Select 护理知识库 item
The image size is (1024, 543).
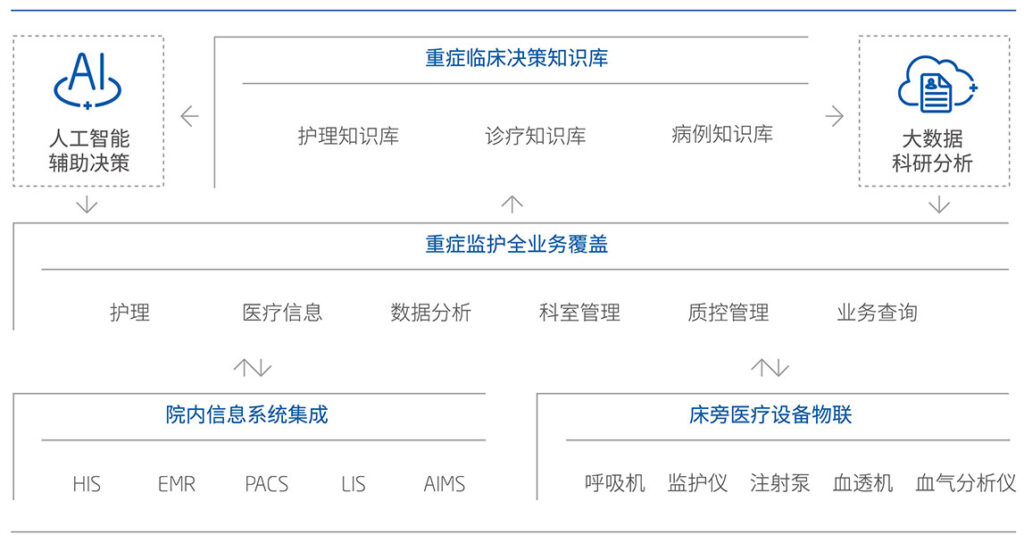[348, 136]
